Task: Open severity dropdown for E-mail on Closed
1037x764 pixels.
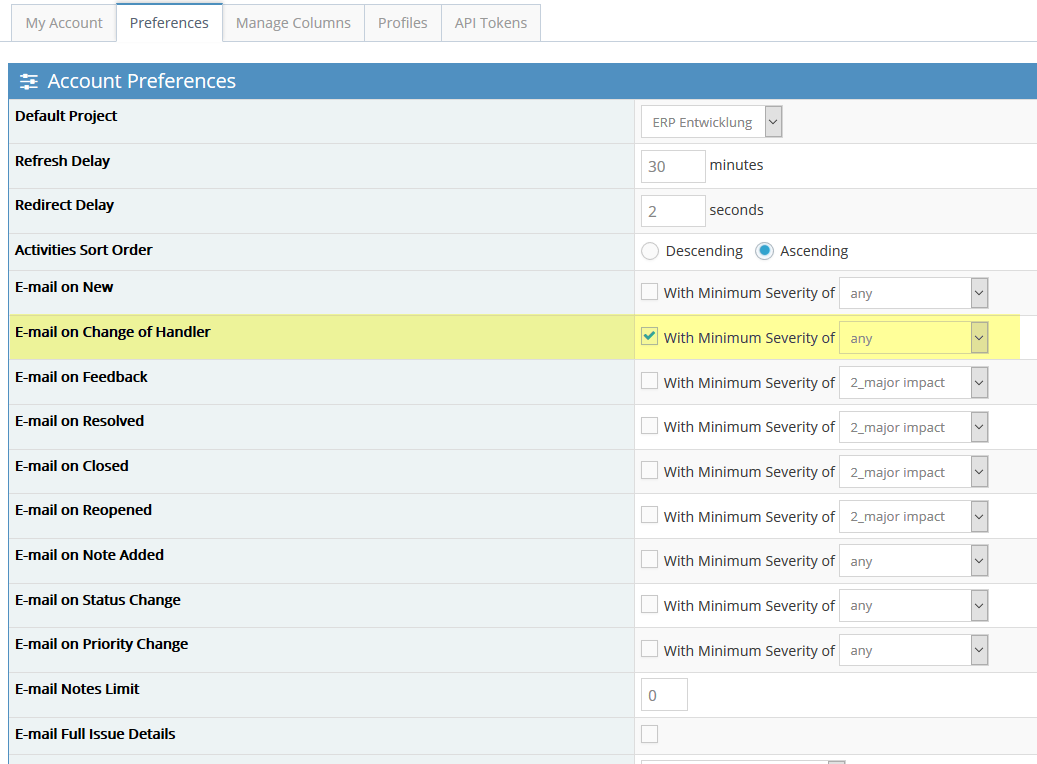Action: click(x=913, y=472)
